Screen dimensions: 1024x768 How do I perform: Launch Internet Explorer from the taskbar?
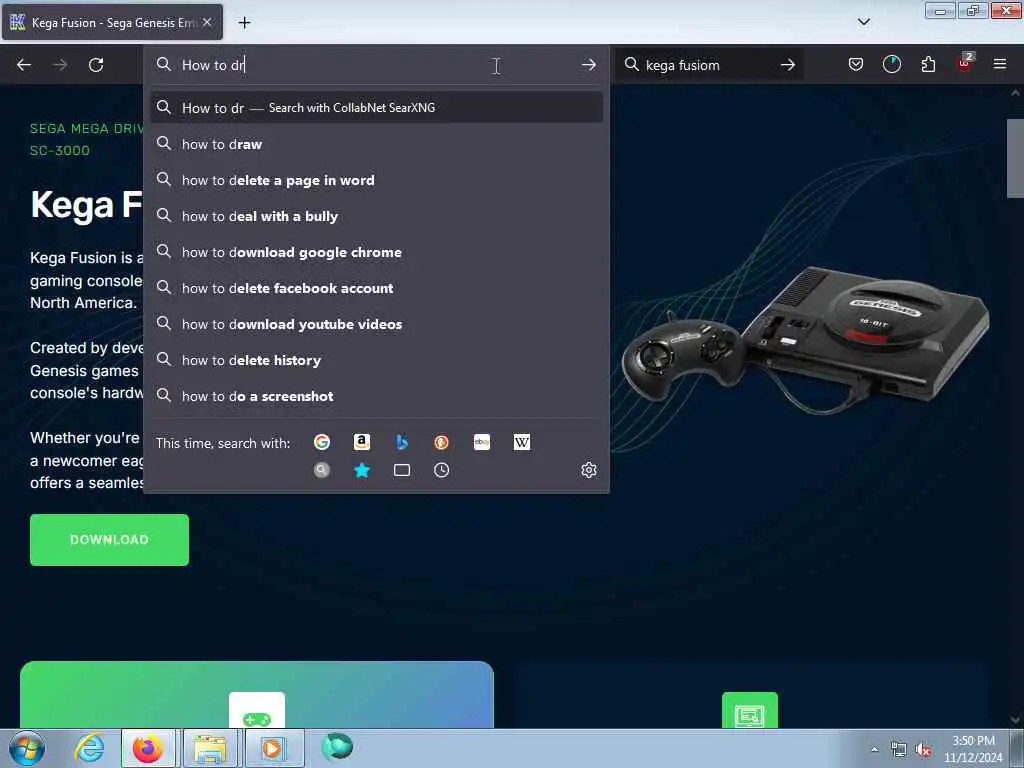tap(89, 748)
